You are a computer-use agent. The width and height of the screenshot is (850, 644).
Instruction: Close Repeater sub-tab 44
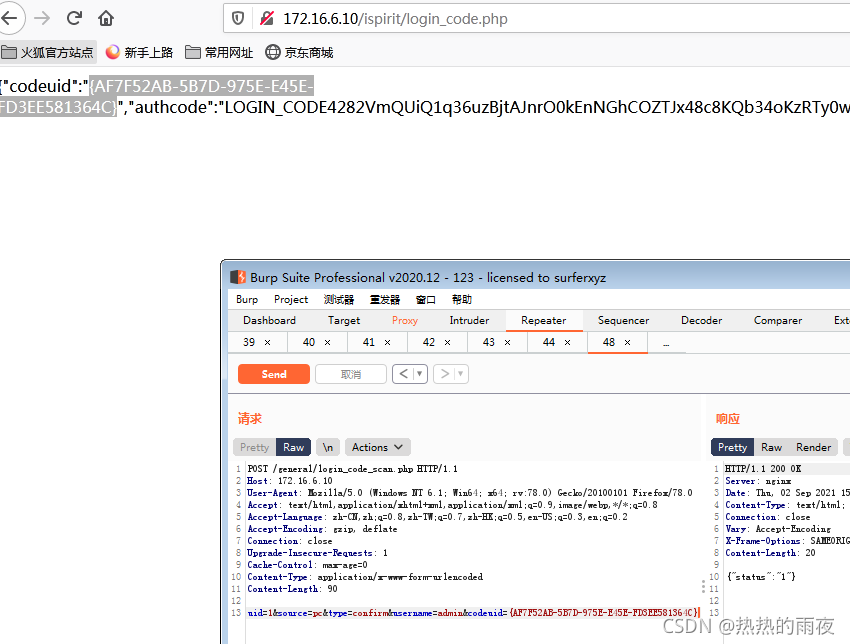pyautogui.click(x=568, y=343)
